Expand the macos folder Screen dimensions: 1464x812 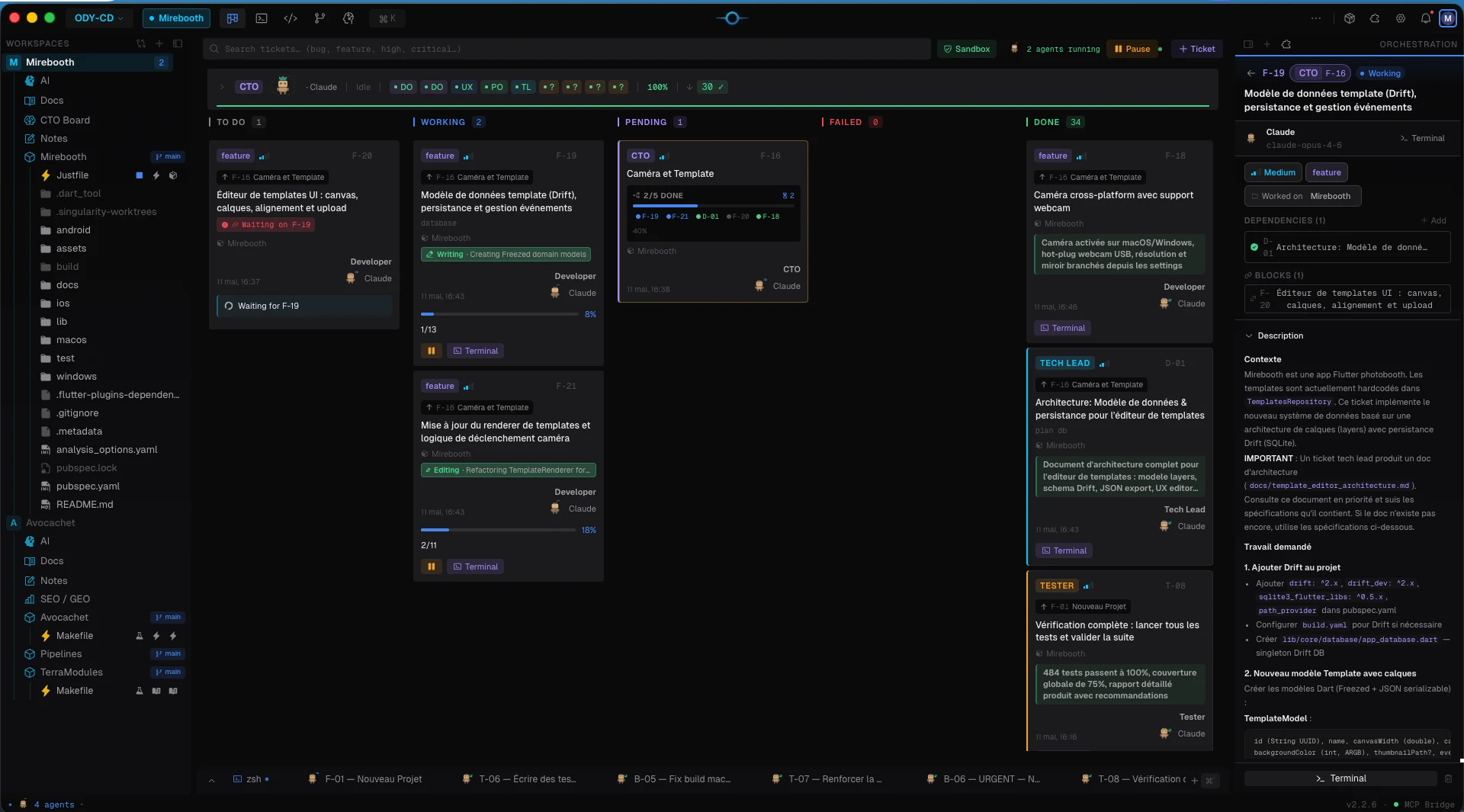click(71, 340)
